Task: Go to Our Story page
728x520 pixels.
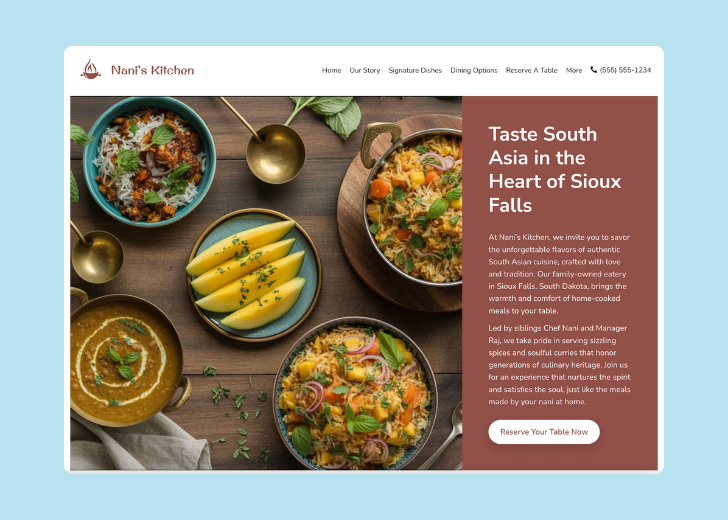Action: (x=364, y=70)
